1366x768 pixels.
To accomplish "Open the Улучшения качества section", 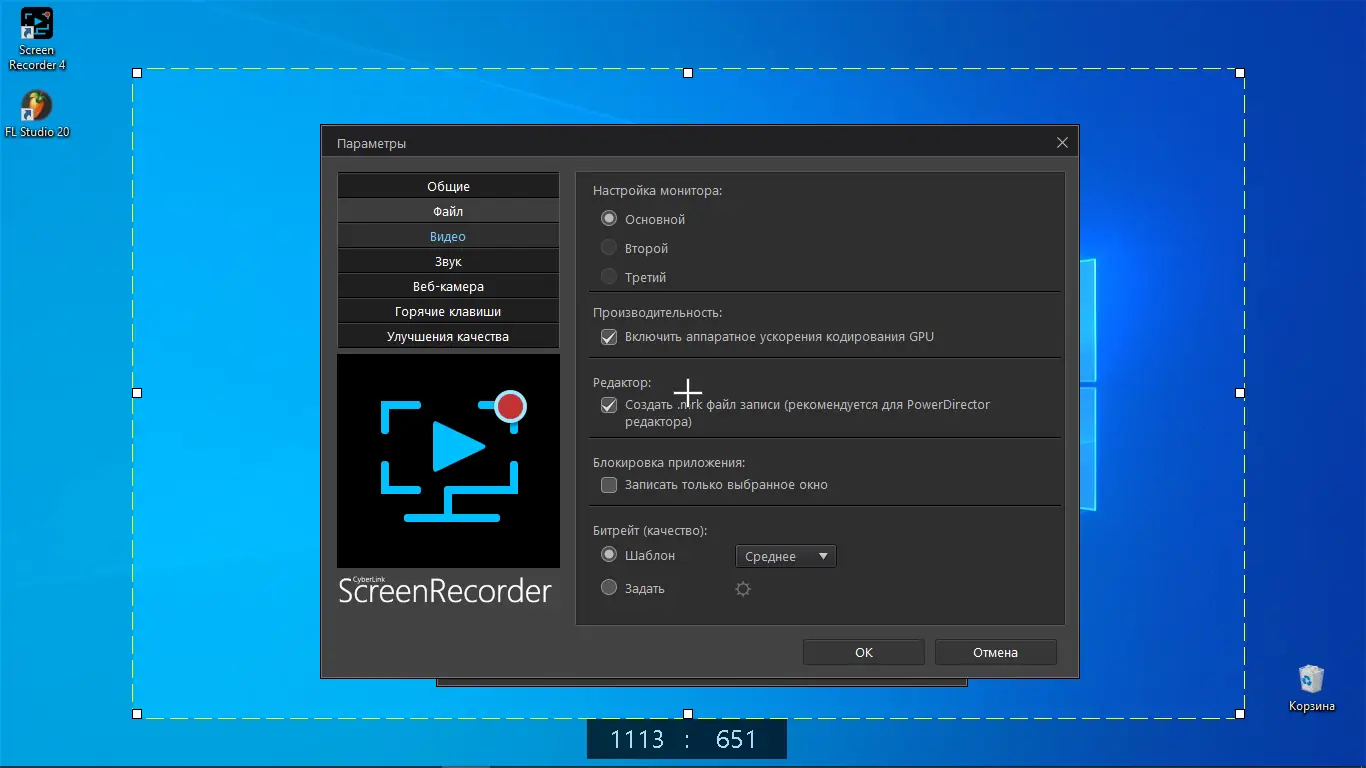I will tap(448, 336).
